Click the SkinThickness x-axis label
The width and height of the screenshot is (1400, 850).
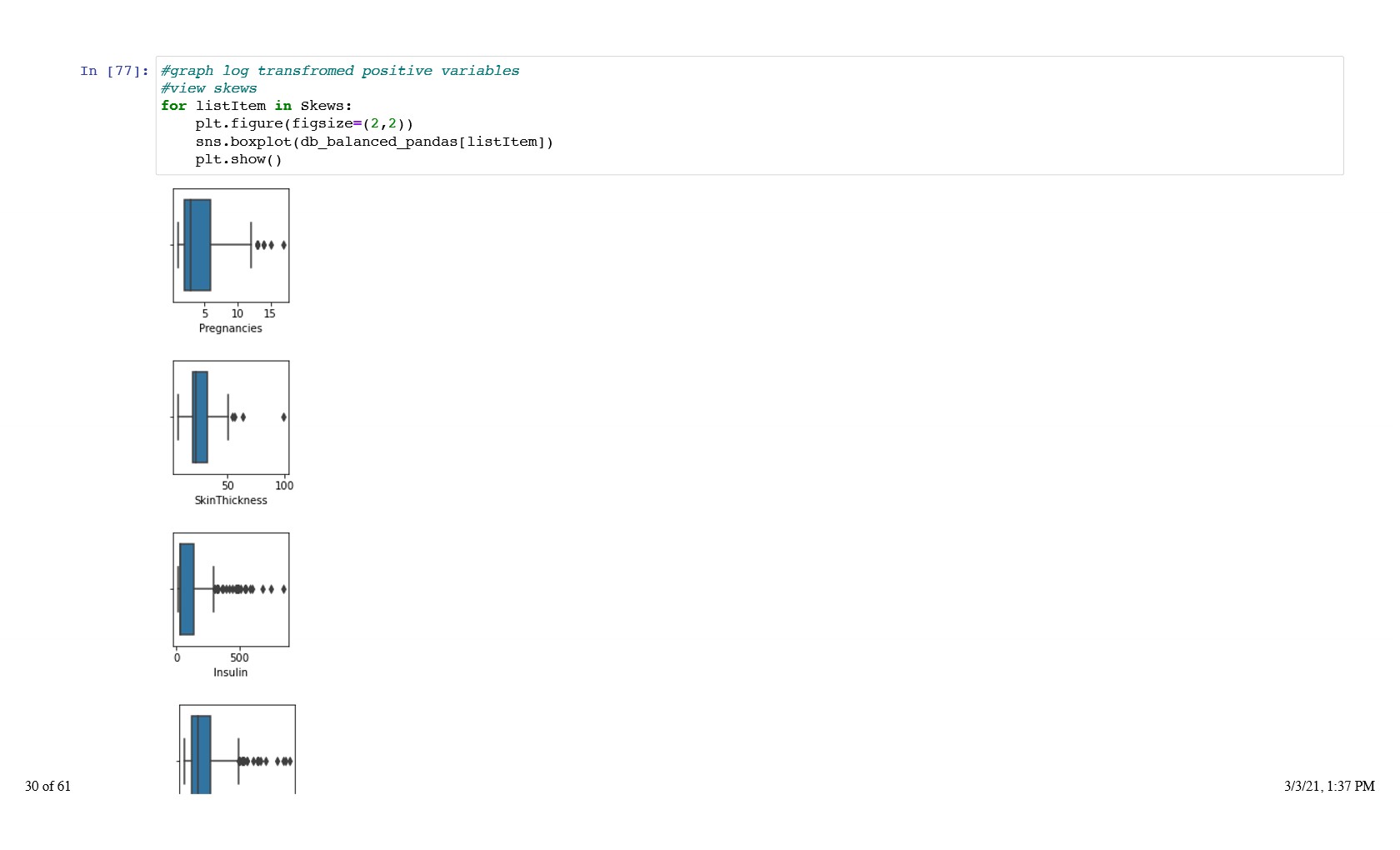[231, 500]
